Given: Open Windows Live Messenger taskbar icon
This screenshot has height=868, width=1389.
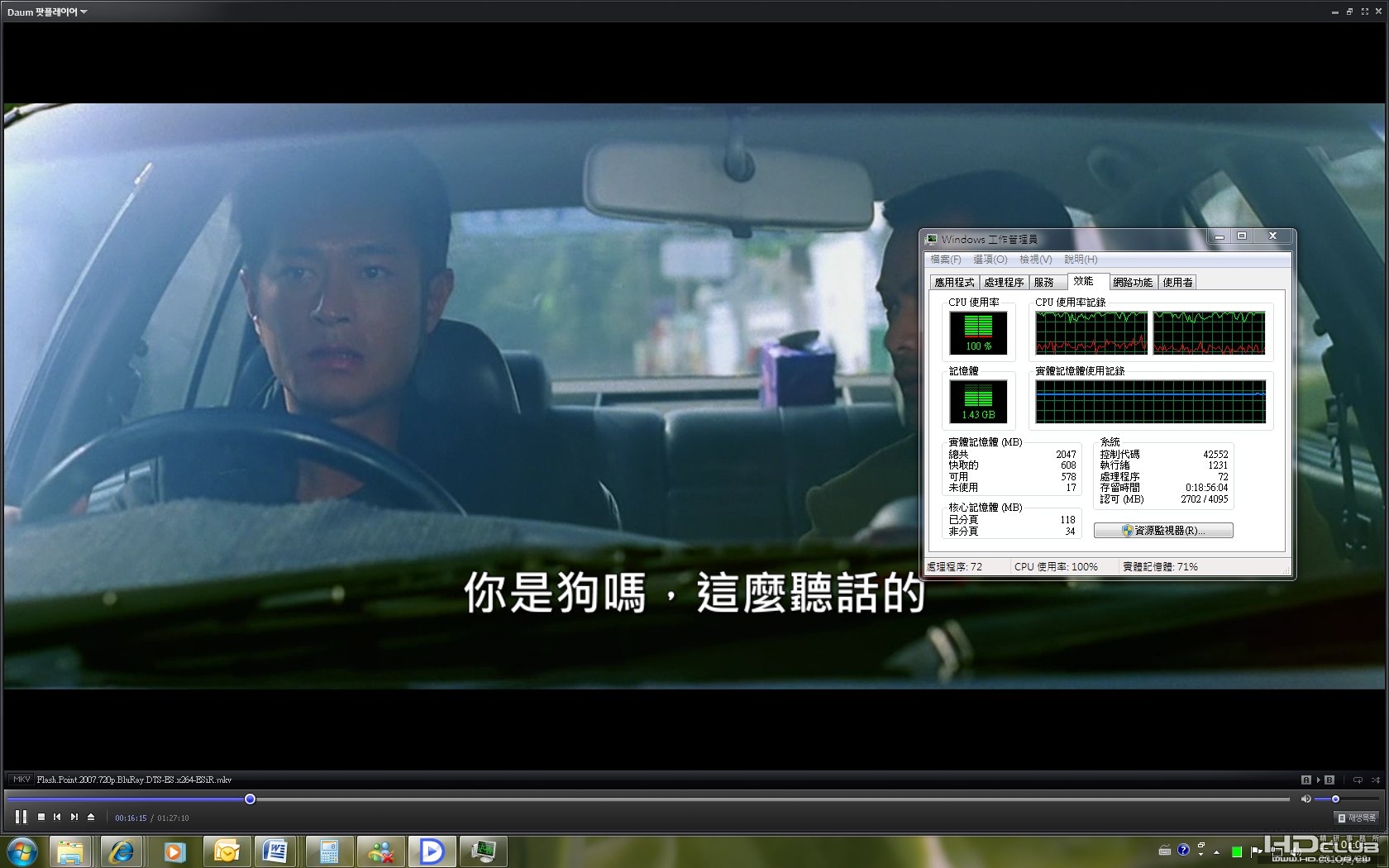Looking at the screenshot, I should pos(379,851).
